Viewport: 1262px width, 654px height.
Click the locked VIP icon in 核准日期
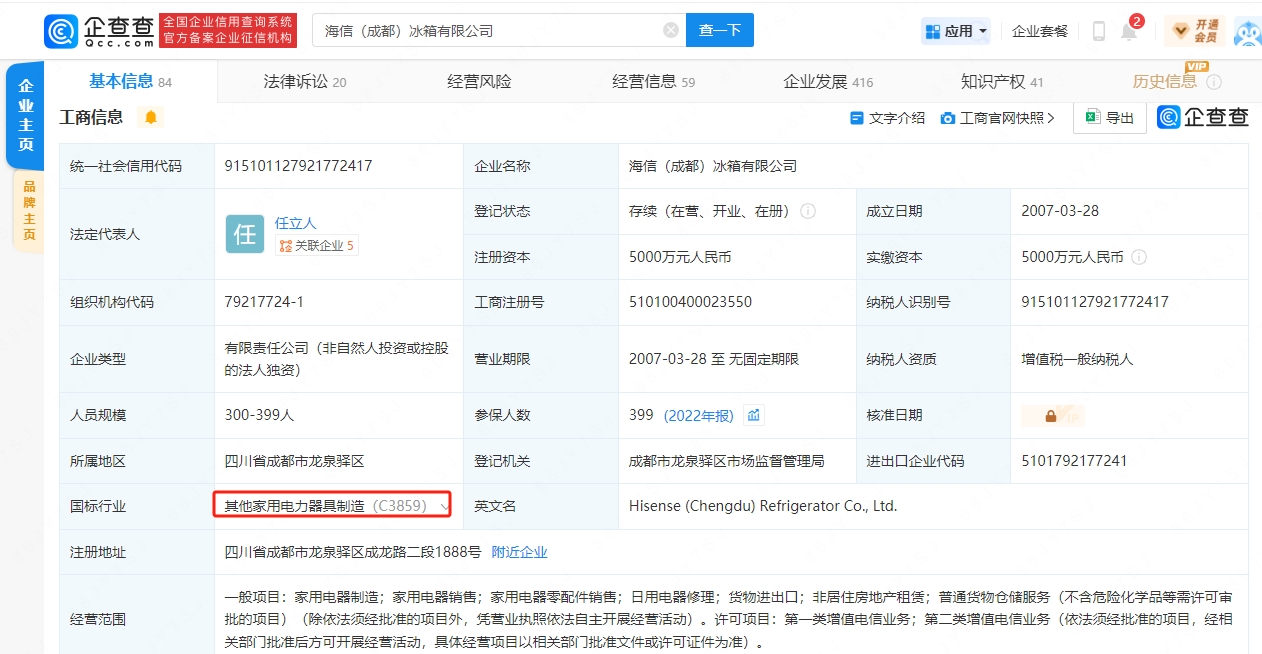pyautogui.click(x=1051, y=416)
